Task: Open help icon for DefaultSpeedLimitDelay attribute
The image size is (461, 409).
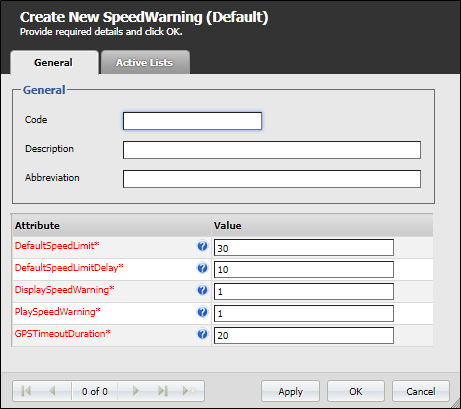Action: point(202,268)
